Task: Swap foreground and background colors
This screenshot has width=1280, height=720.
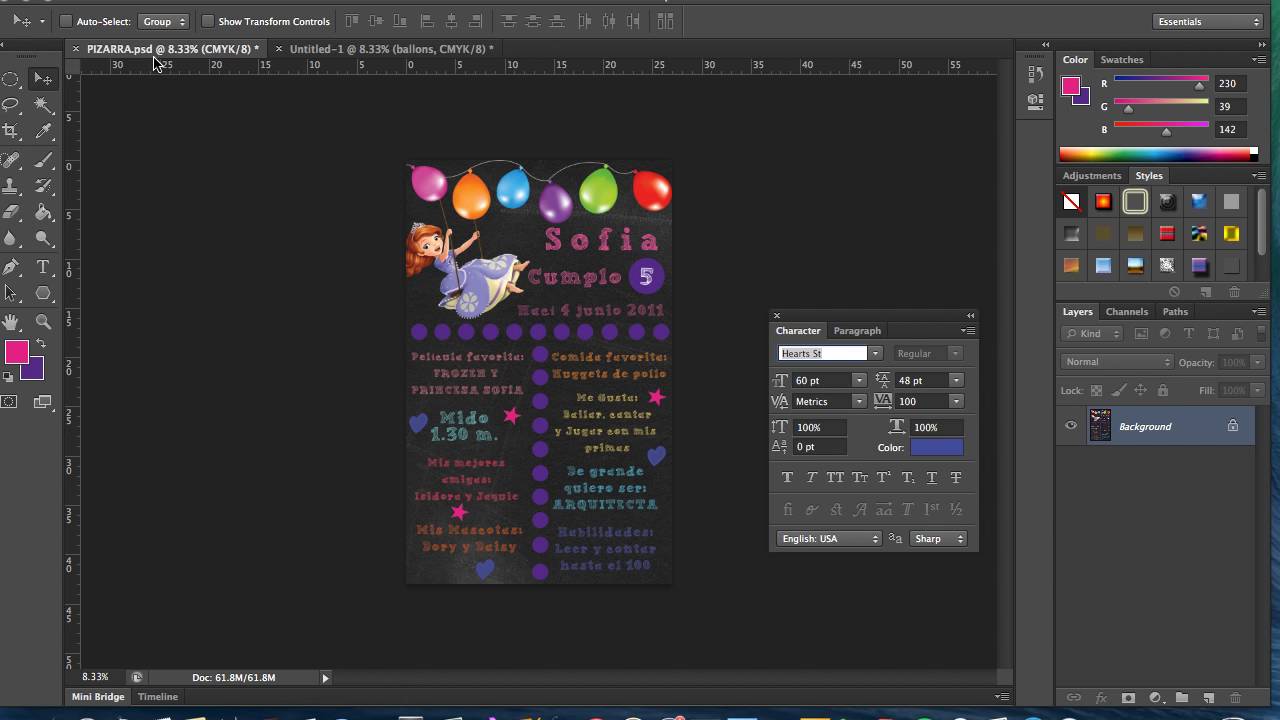Action: click(41, 344)
